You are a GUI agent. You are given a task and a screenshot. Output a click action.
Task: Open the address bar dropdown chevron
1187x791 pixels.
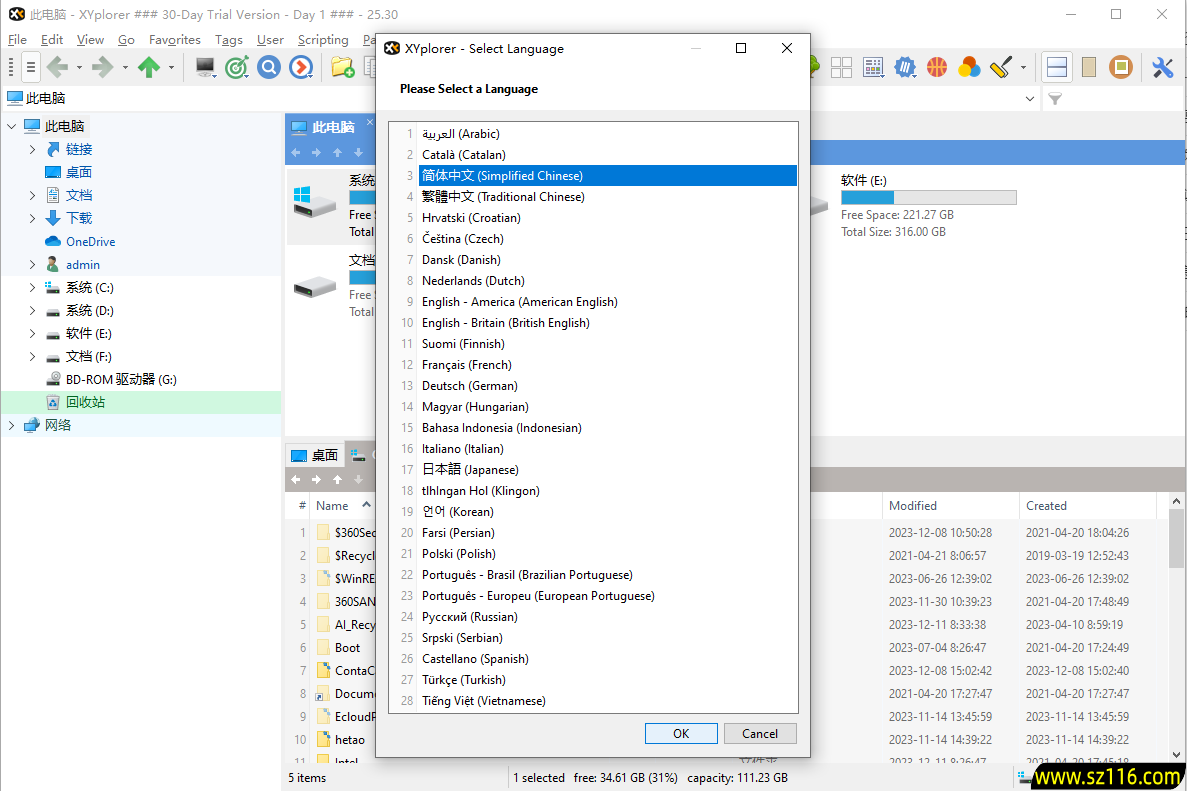click(1031, 99)
